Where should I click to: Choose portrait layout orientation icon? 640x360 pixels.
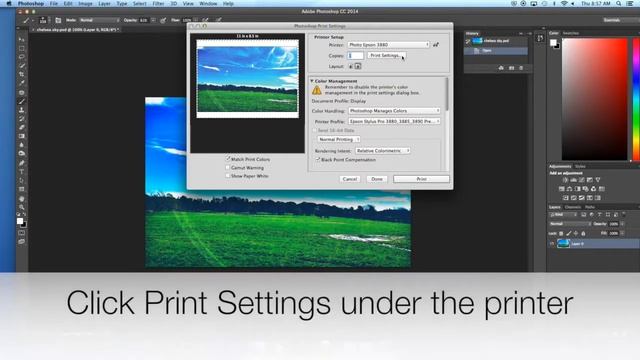pos(351,66)
